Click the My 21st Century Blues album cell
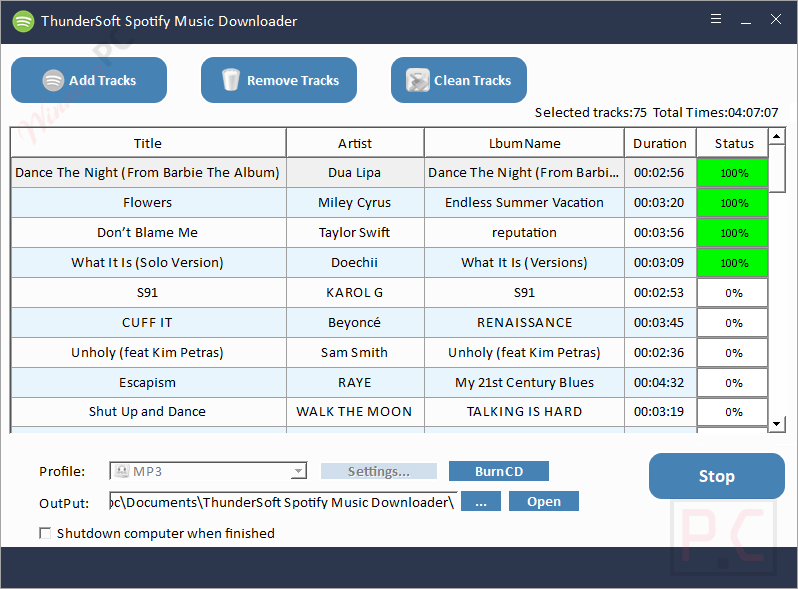The height and width of the screenshot is (589, 798). (524, 383)
